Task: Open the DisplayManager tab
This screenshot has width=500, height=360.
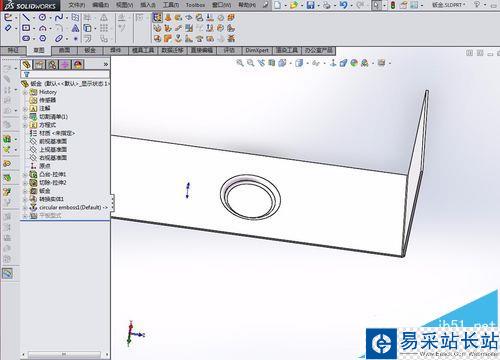Action: [78, 64]
